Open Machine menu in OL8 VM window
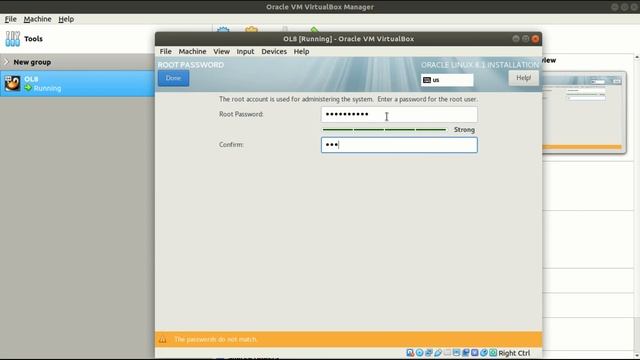640x360 pixels. point(192,51)
